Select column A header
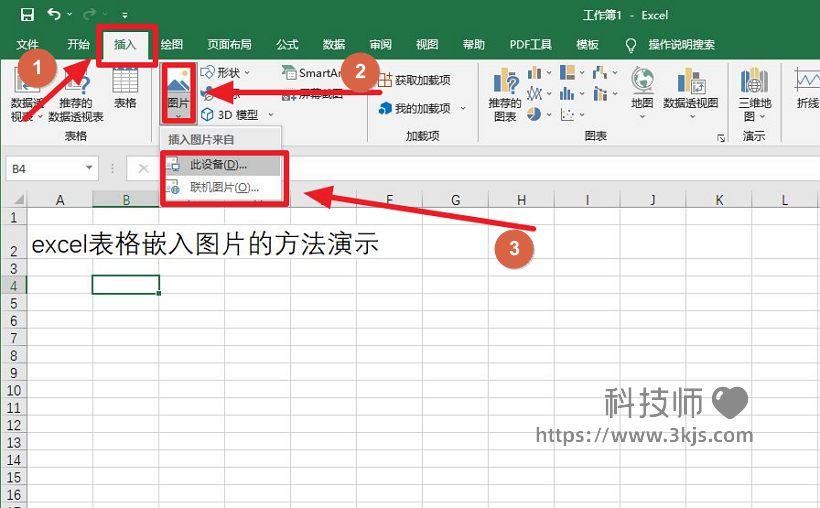 tap(60, 199)
